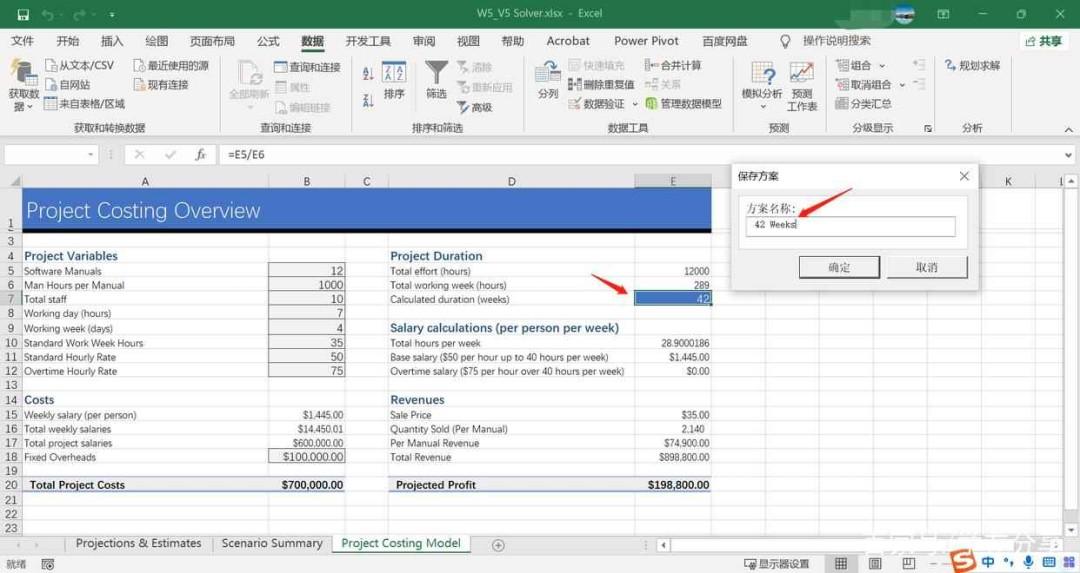Click the insert function fx icon
The height and width of the screenshot is (573, 1080).
(x=200, y=155)
